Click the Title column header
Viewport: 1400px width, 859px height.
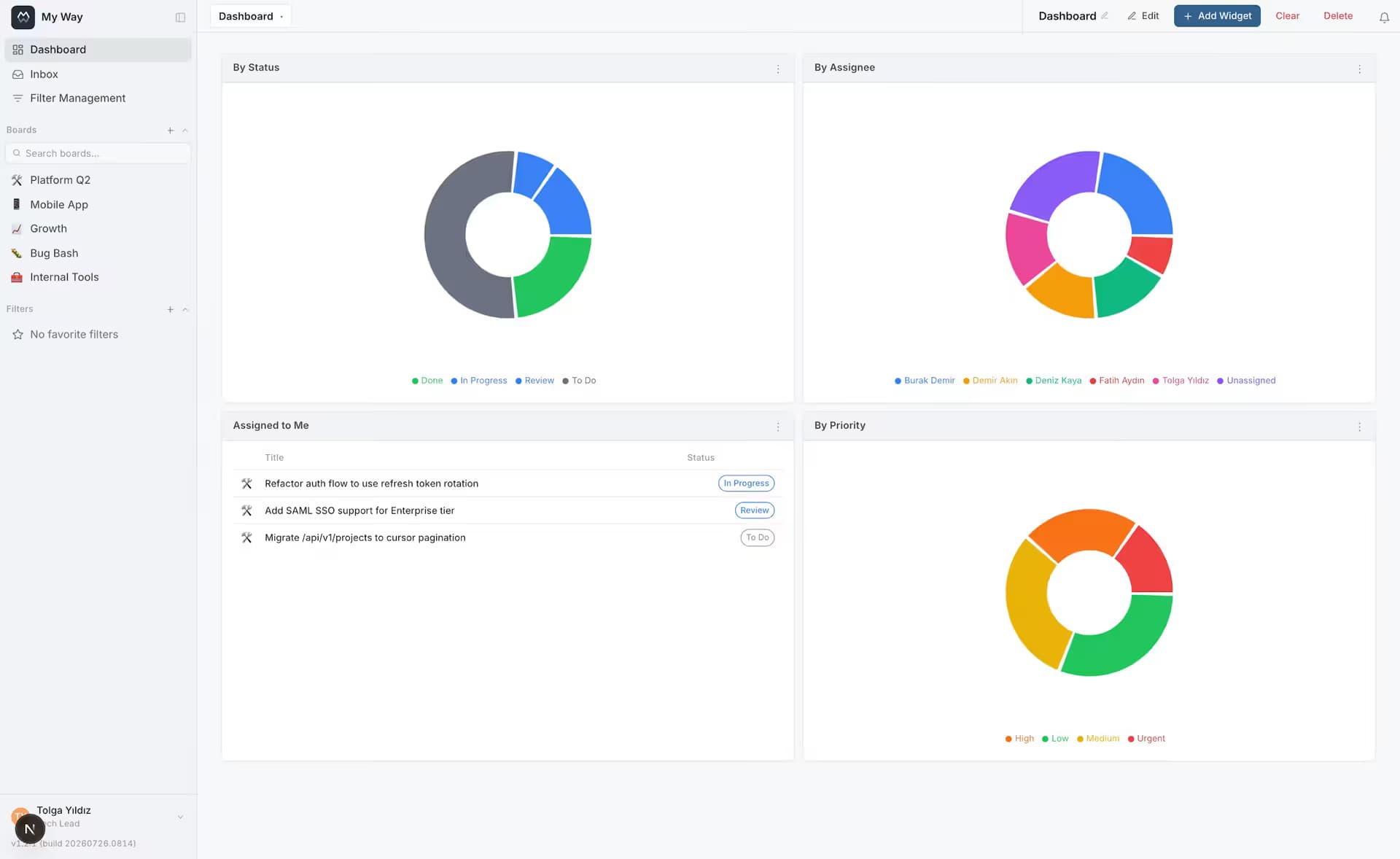274,458
